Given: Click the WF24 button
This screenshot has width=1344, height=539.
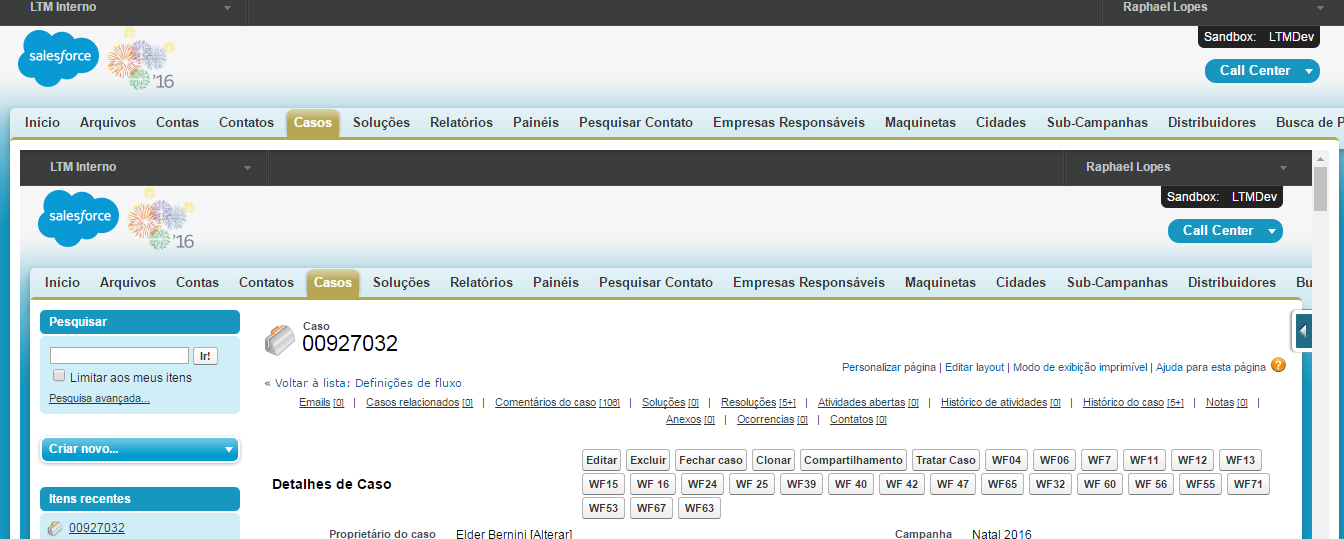Looking at the screenshot, I should click(703, 484).
